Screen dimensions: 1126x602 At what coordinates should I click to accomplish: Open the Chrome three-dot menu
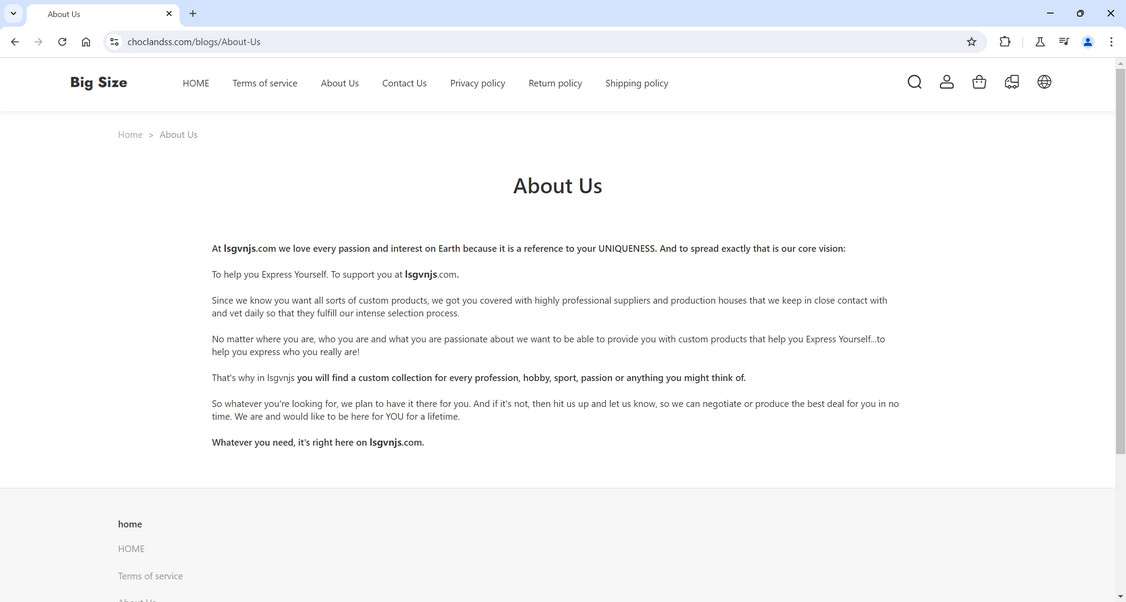pyautogui.click(x=1111, y=42)
